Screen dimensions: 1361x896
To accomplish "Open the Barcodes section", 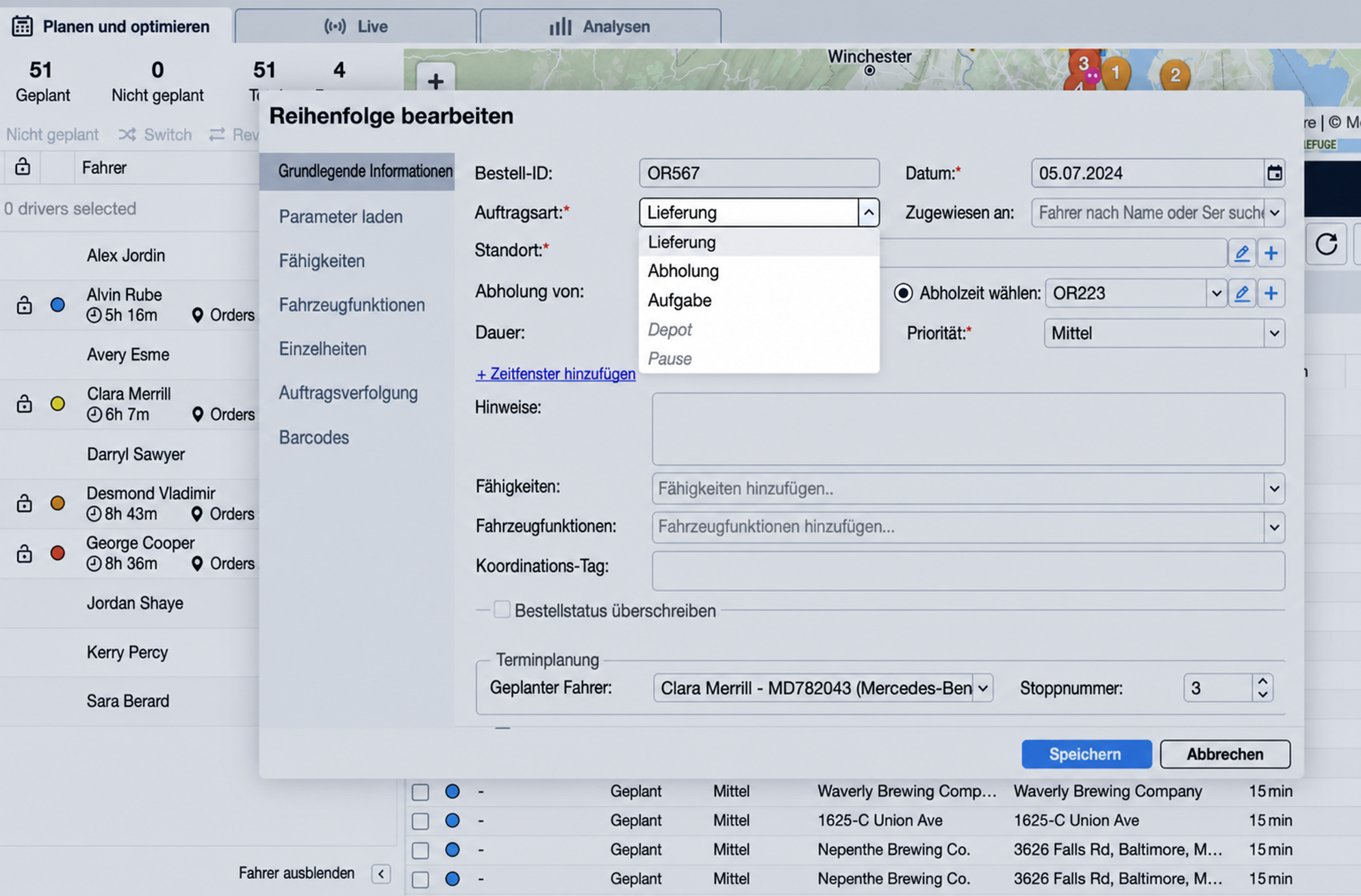I will 314,437.
